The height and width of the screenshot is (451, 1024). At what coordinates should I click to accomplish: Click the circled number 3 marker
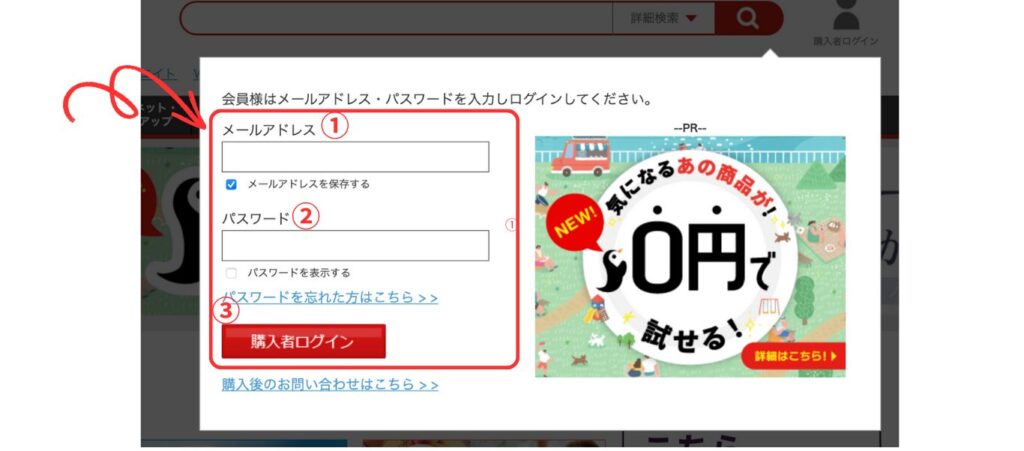(x=225, y=311)
